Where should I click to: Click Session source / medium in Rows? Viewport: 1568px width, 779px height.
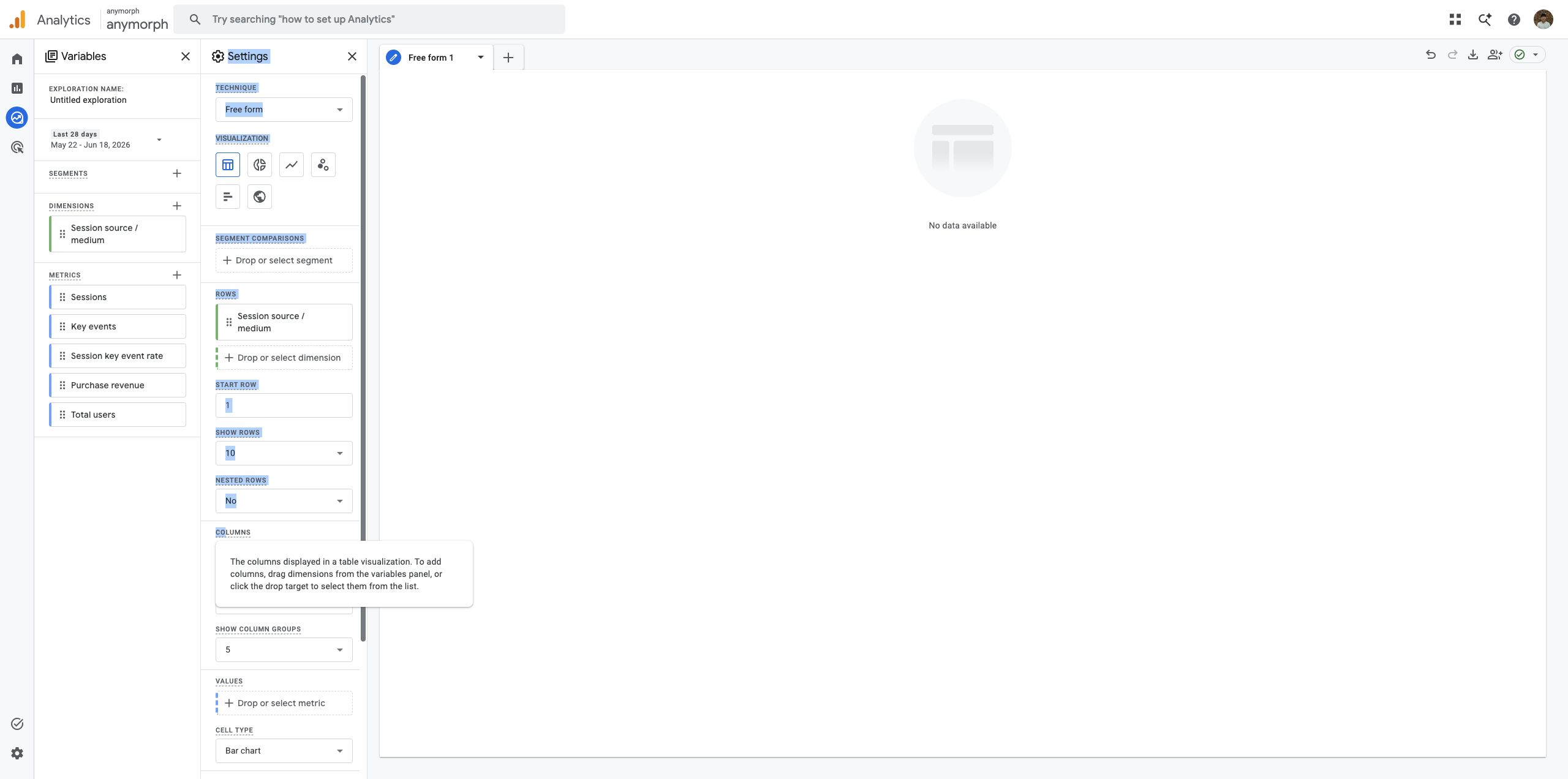point(284,322)
